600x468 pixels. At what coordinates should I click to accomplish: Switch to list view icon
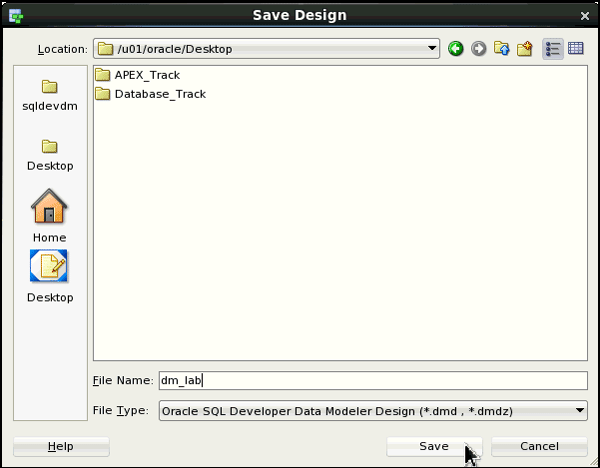click(x=553, y=49)
